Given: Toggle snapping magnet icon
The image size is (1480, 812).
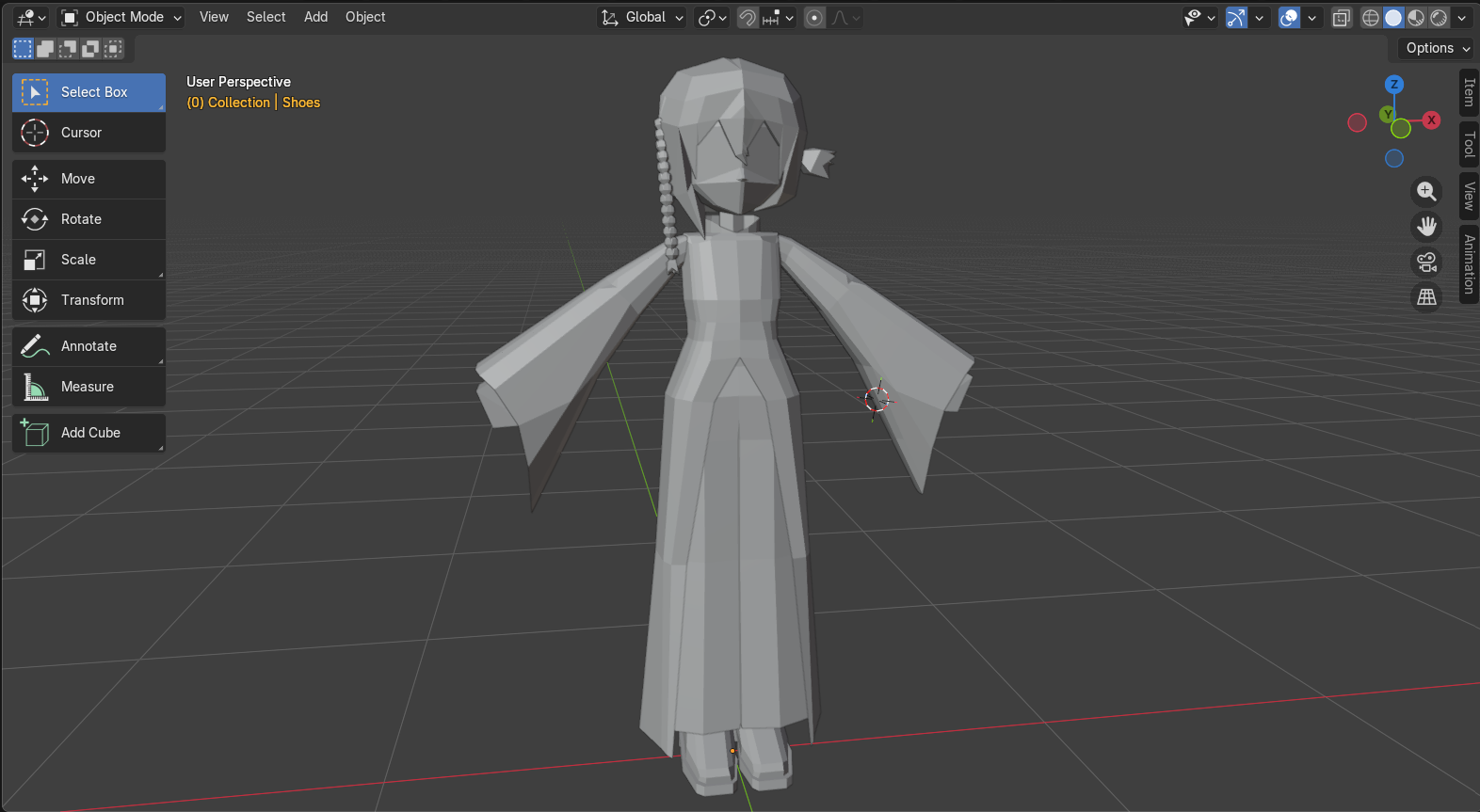Looking at the screenshot, I should [748, 17].
